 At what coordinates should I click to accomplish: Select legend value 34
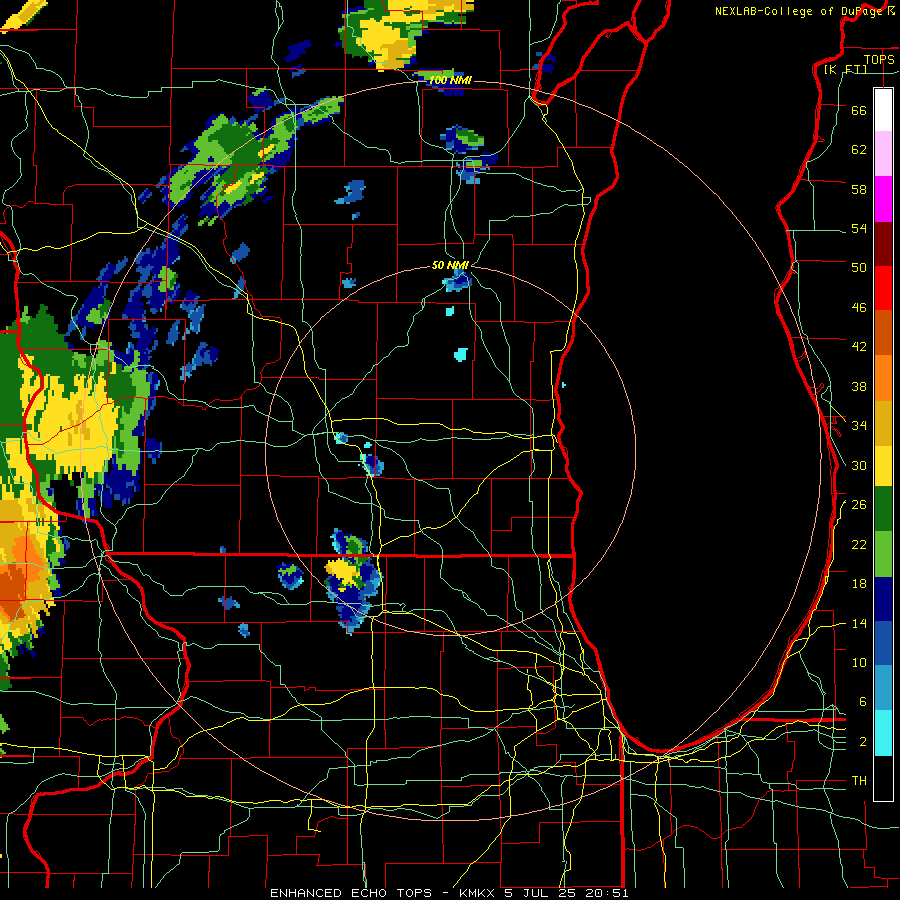859,426
